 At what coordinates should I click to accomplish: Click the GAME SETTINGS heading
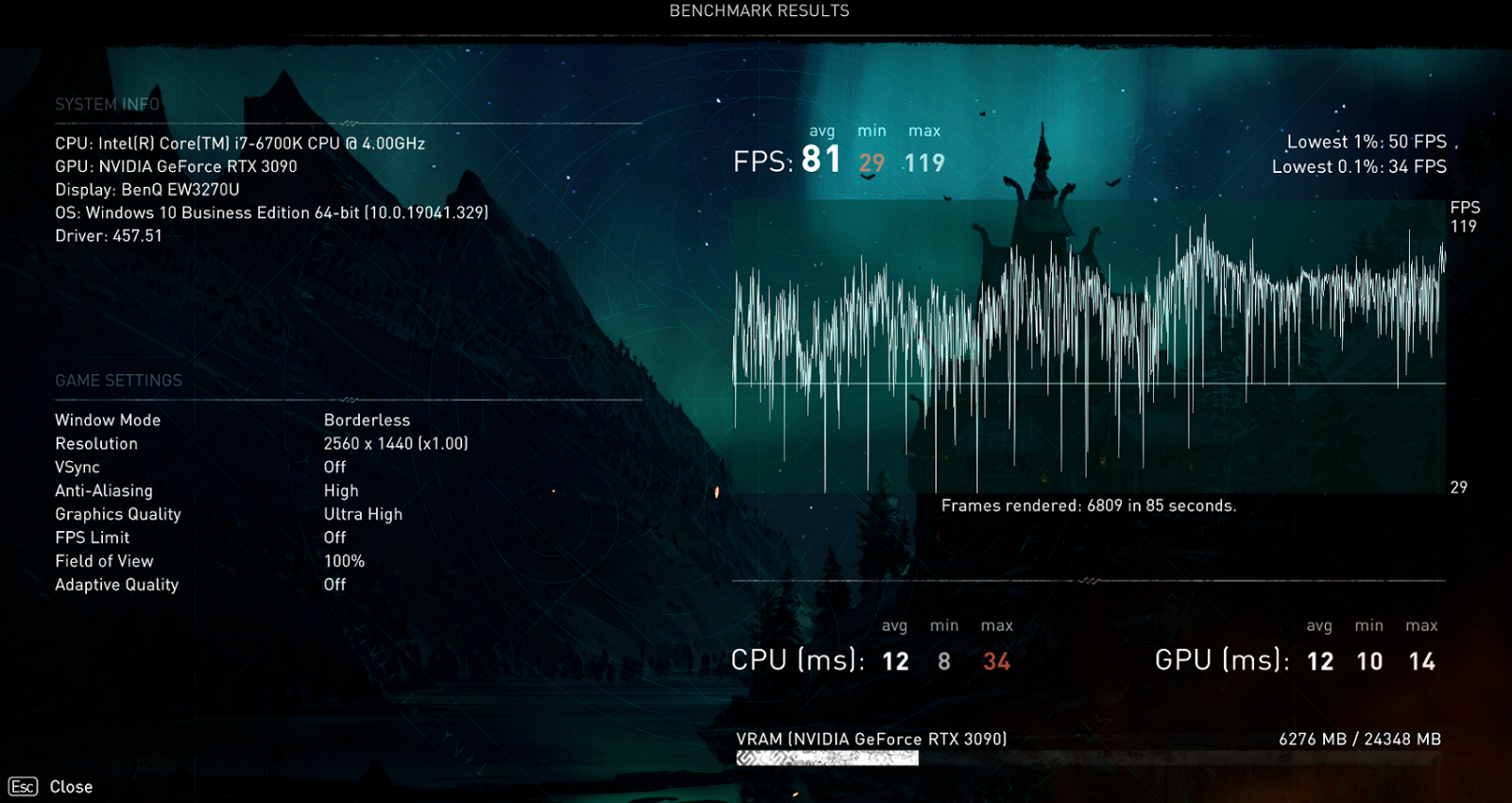(x=118, y=381)
